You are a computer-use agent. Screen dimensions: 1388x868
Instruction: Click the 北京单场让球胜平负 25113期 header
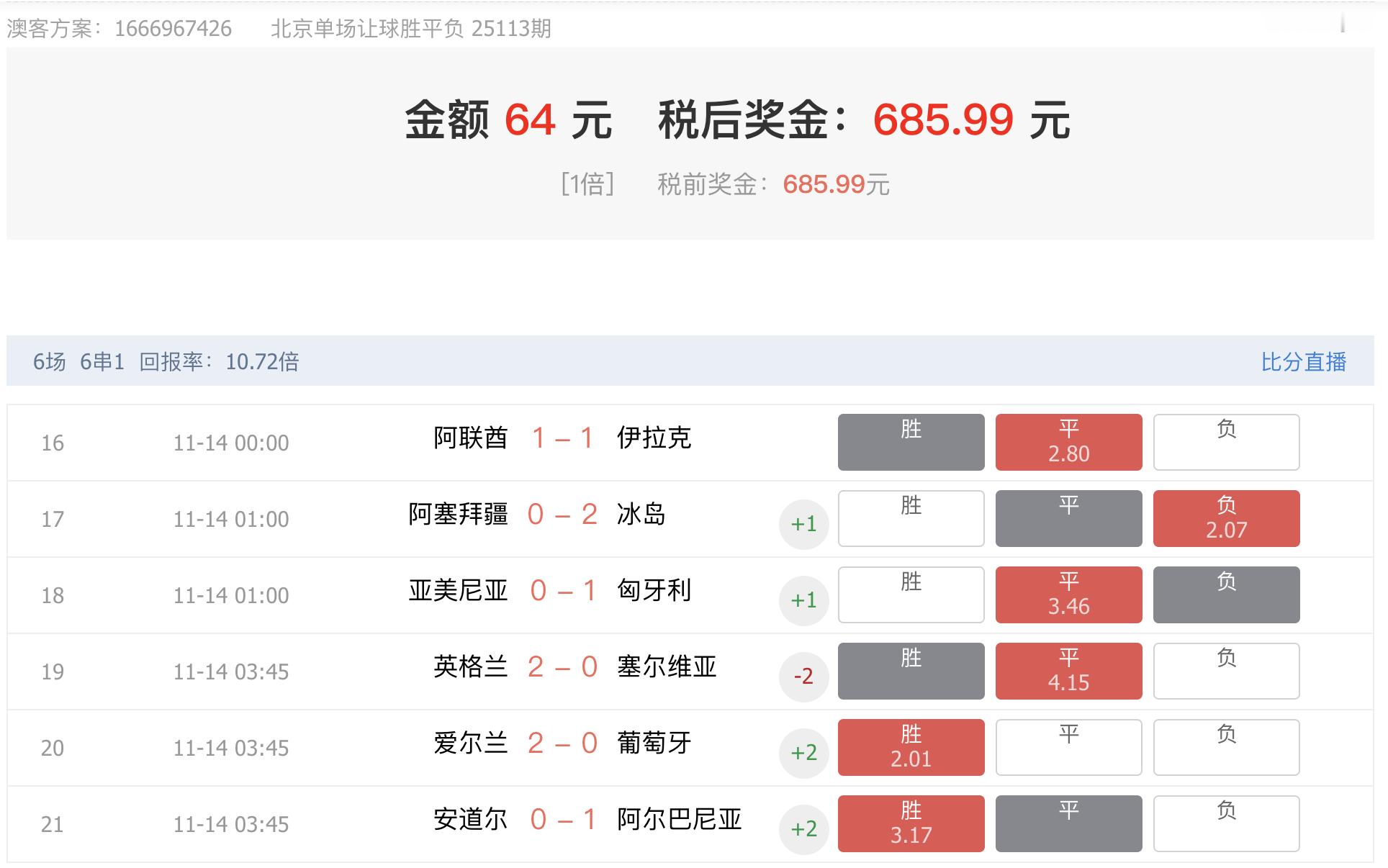click(x=410, y=29)
